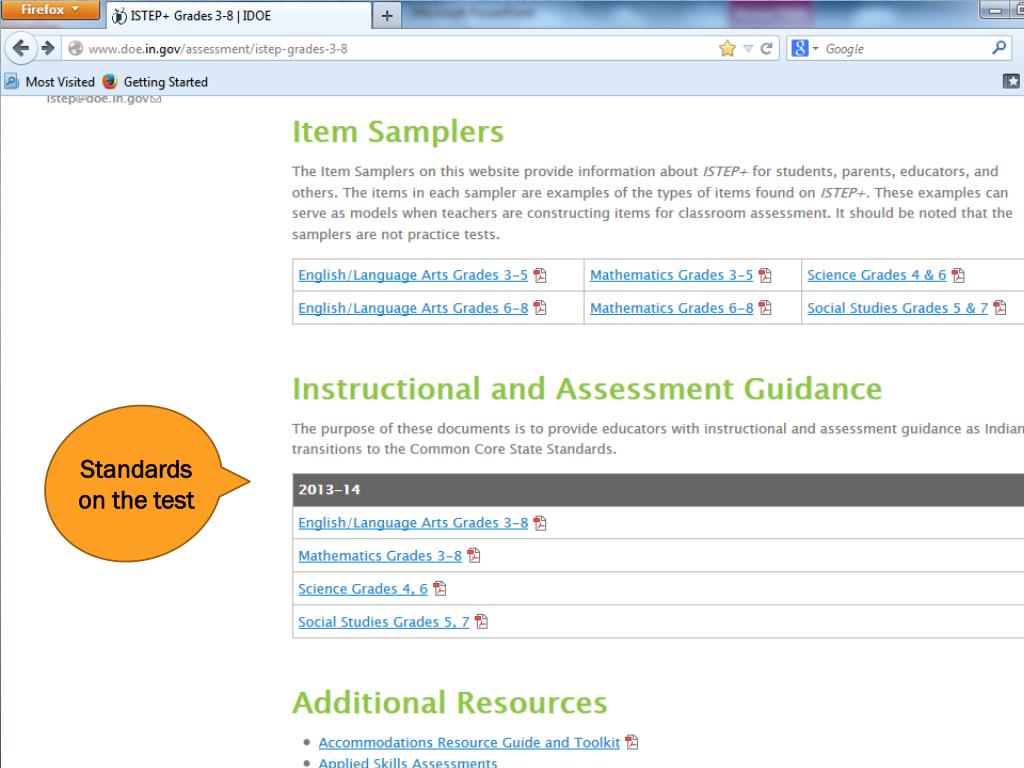Click the browser Forward arrow button
Image resolution: width=1024 pixels, height=768 pixels.
pyautogui.click(x=48, y=48)
